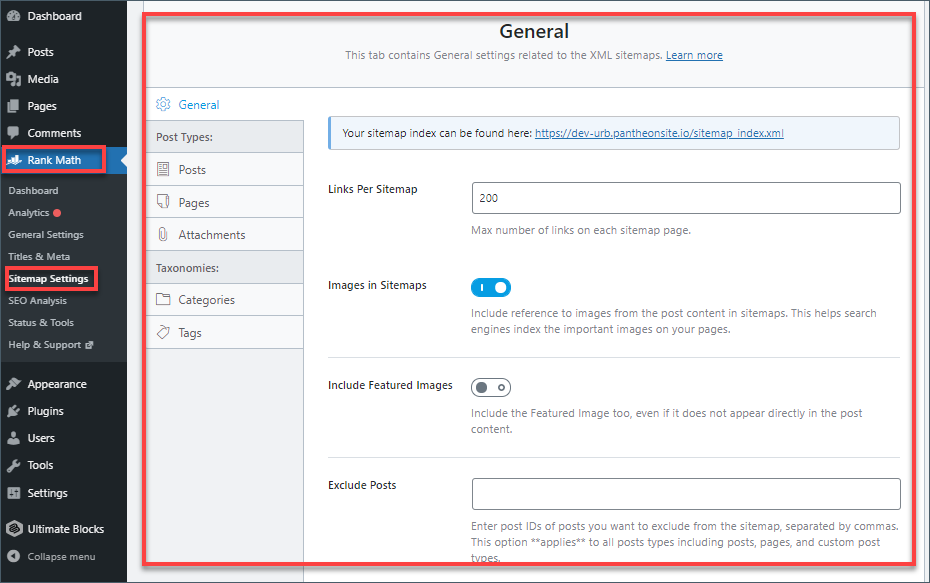Click the Pages icon in admin sidebar
The width and height of the screenshot is (930, 583).
pos(13,106)
